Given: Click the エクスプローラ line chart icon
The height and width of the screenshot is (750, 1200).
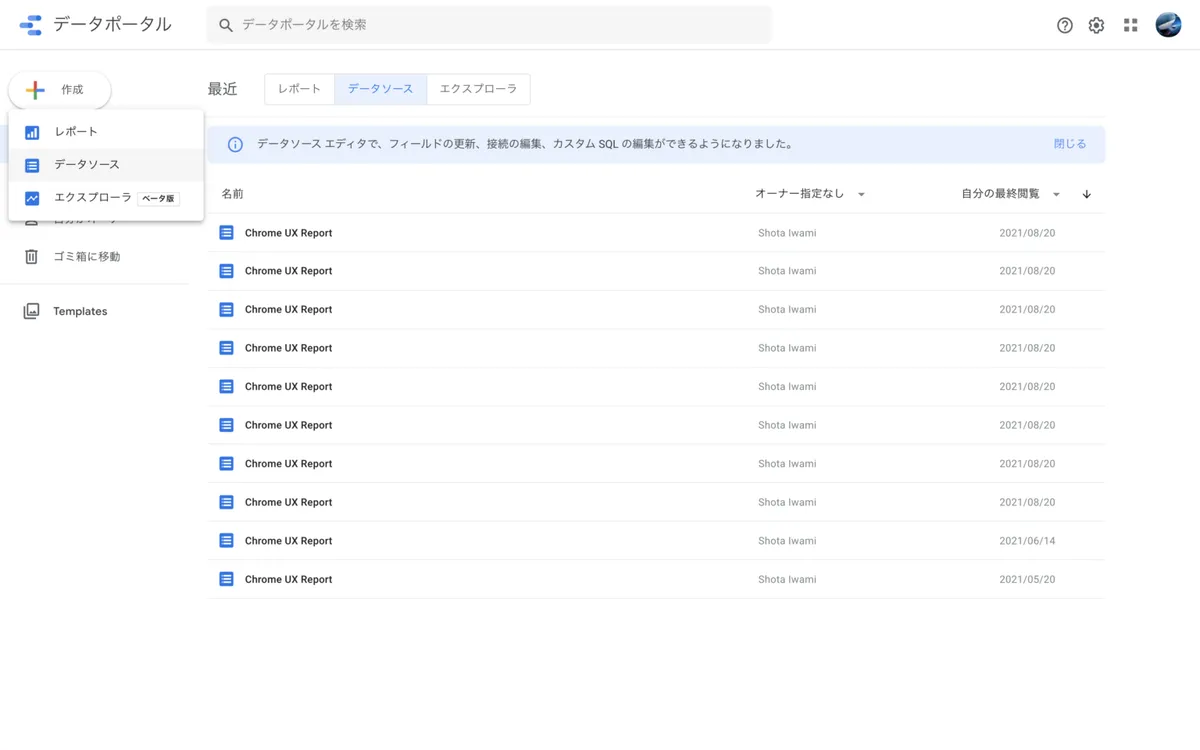Looking at the screenshot, I should click(x=32, y=198).
